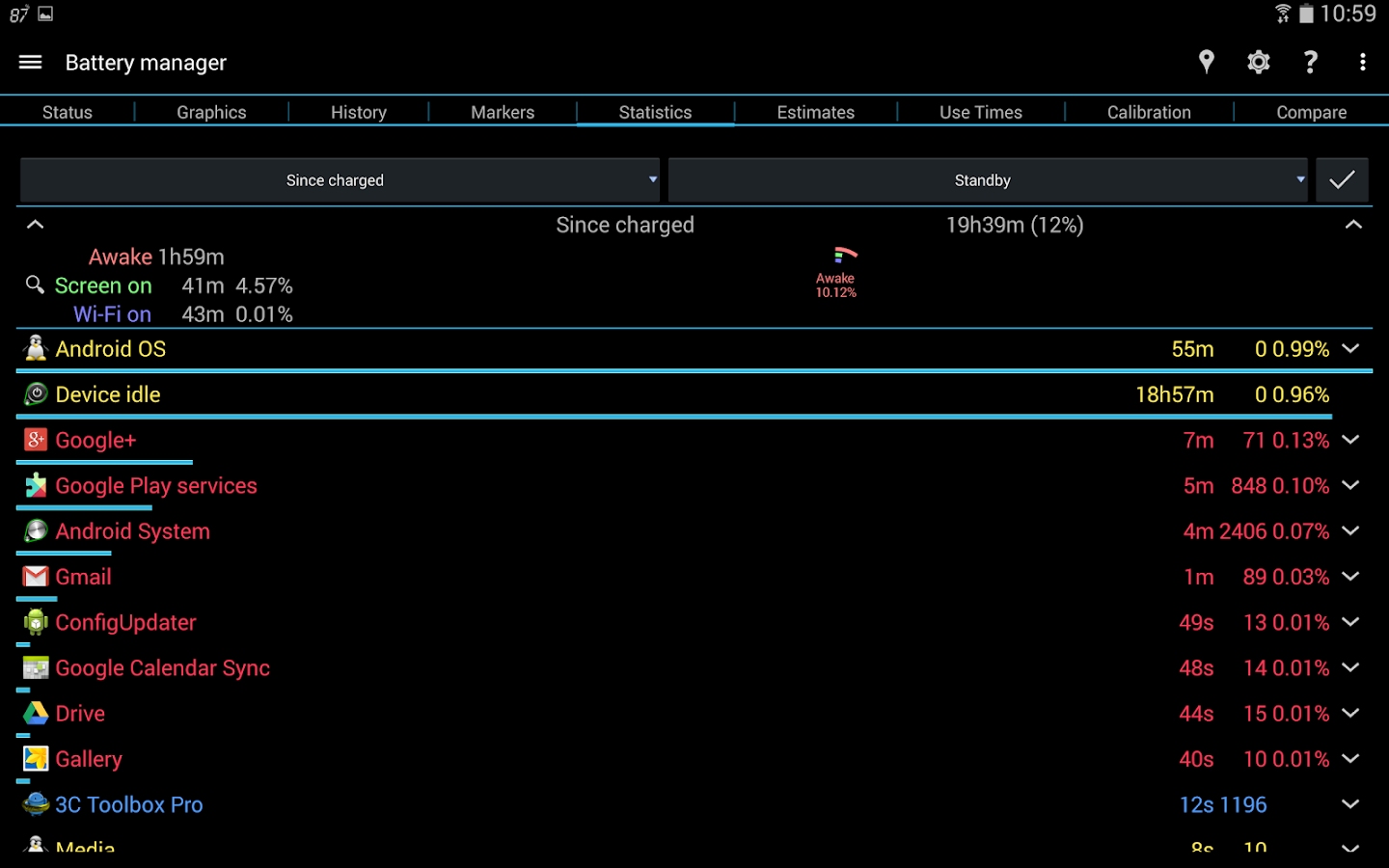The height and width of the screenshot is (868, 1389).
Task: Collapse the summary using the right up-chevron
Action: pyautogui.click(x=1353, y=225)
